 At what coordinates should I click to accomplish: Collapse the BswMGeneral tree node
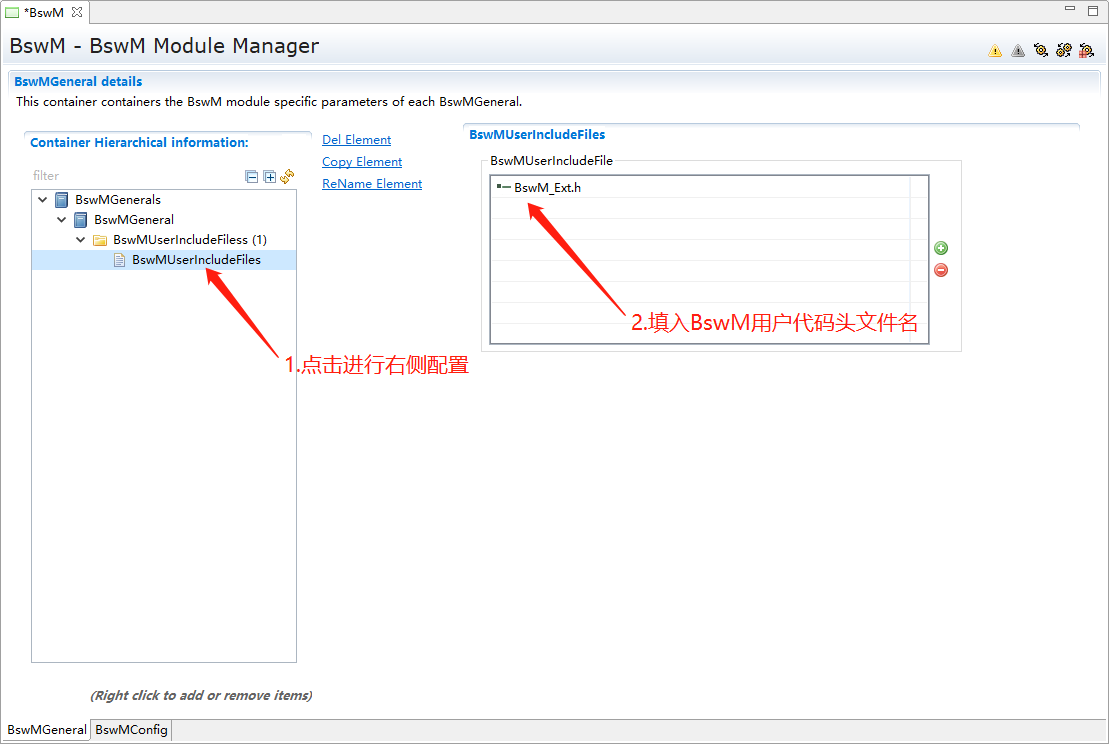point(62,220)
